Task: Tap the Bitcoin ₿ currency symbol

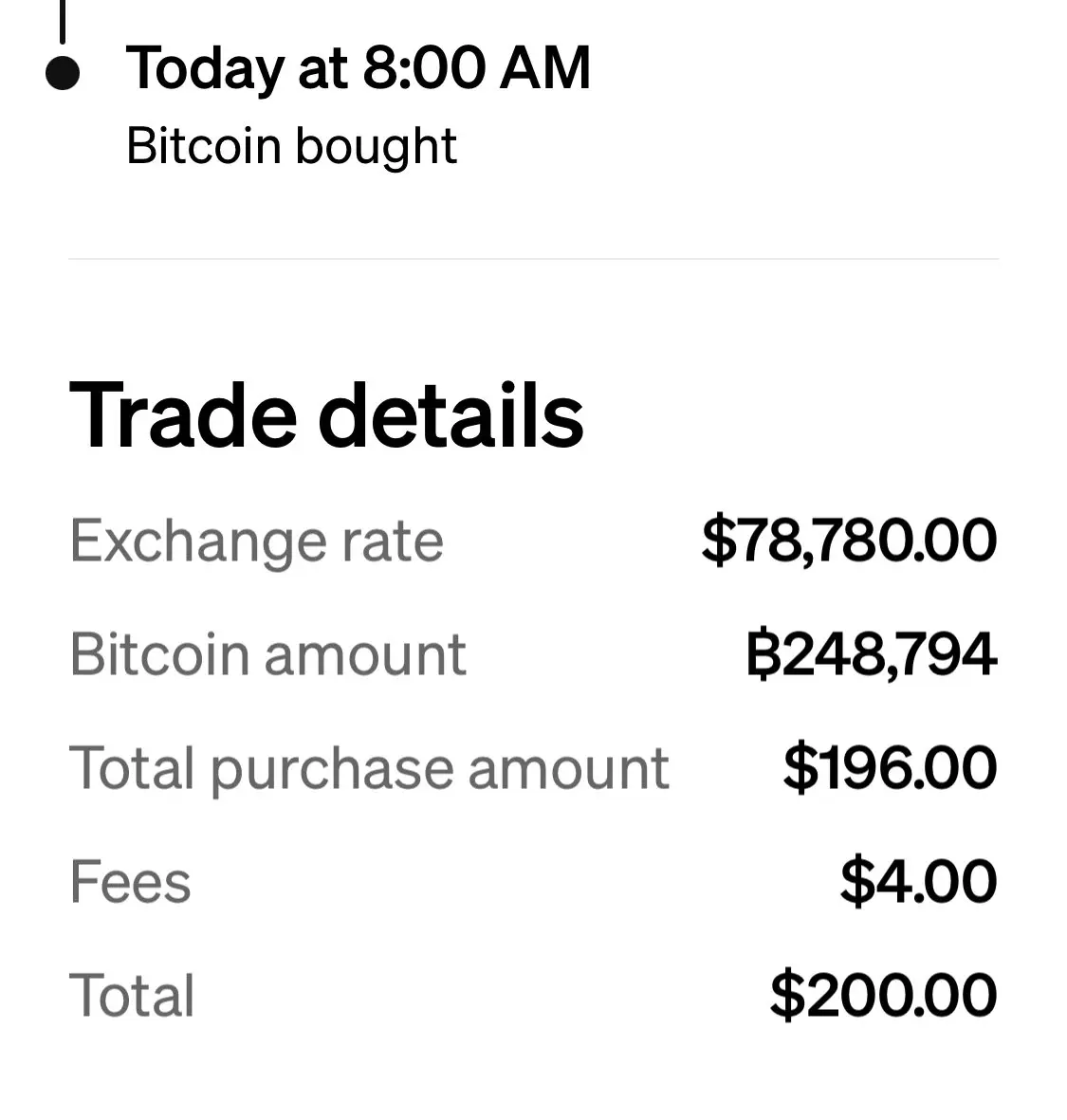Action: pos(763,655)
